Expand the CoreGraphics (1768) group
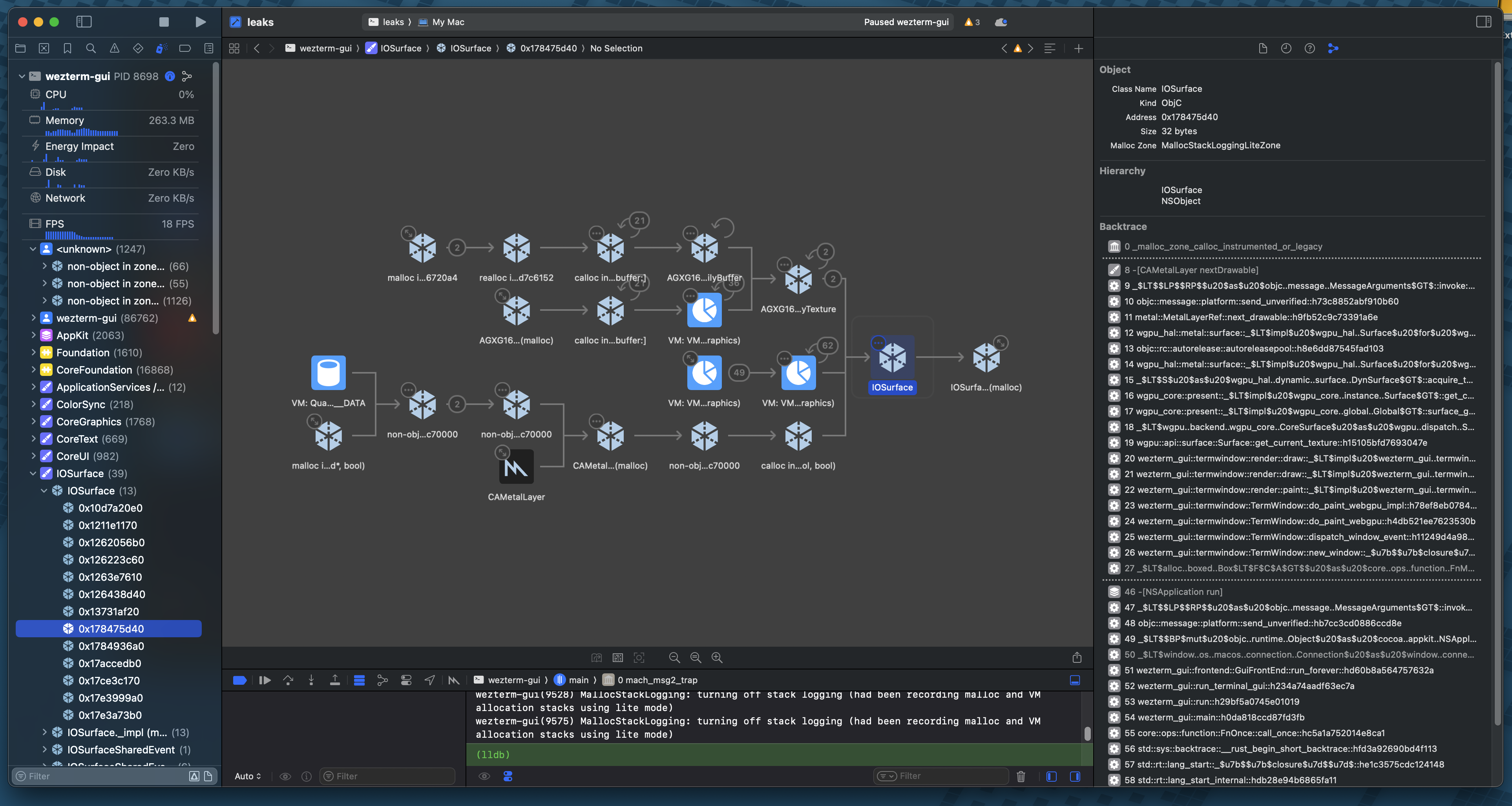Screen dimensions: 1512x806 coord(33,422)
